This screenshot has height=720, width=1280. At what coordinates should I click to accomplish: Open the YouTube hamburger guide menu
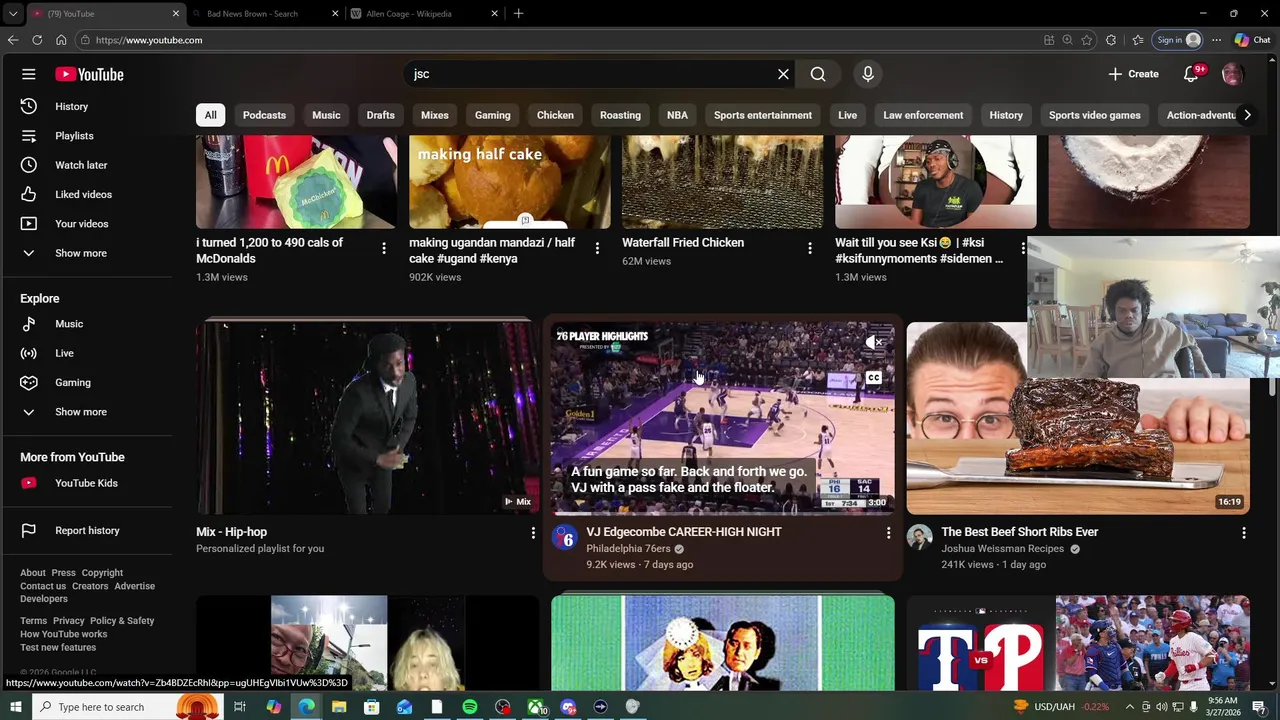coord(29,74)
